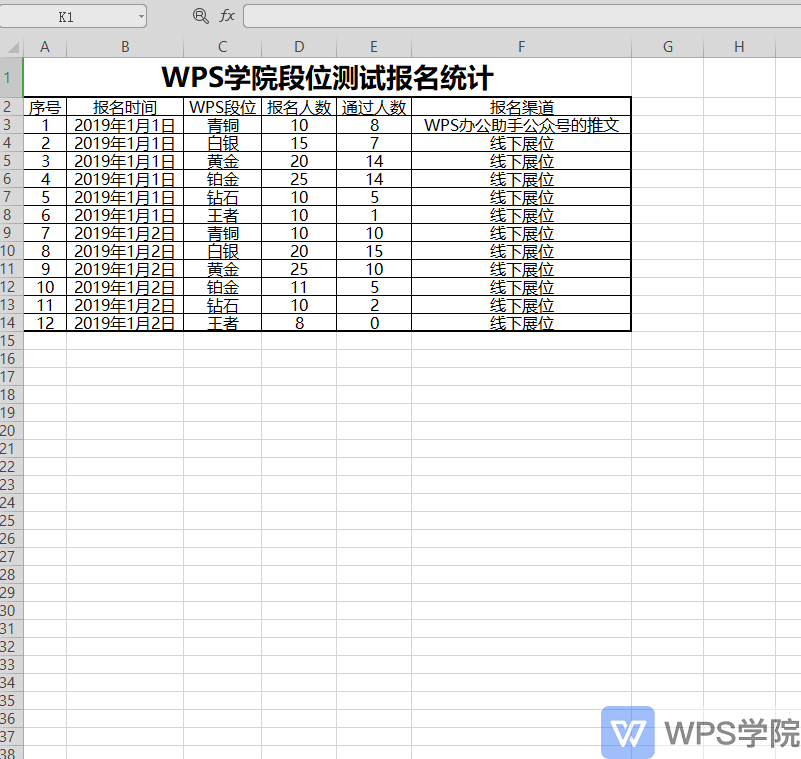Select column A header

pos(45,47)
